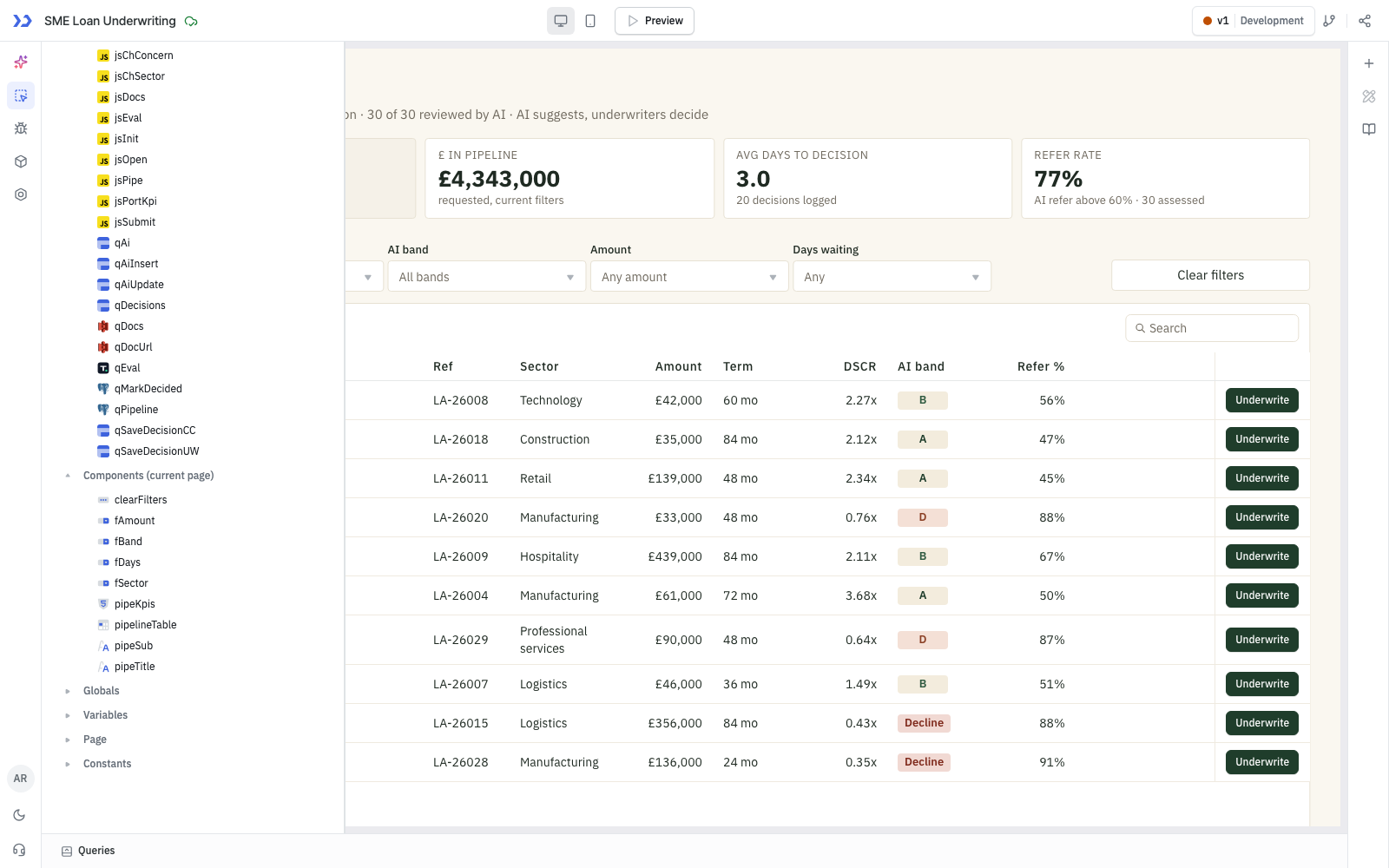The image size is (1389, 868).
Task: Open the Queries panel tab
Action: click(89, 851)
